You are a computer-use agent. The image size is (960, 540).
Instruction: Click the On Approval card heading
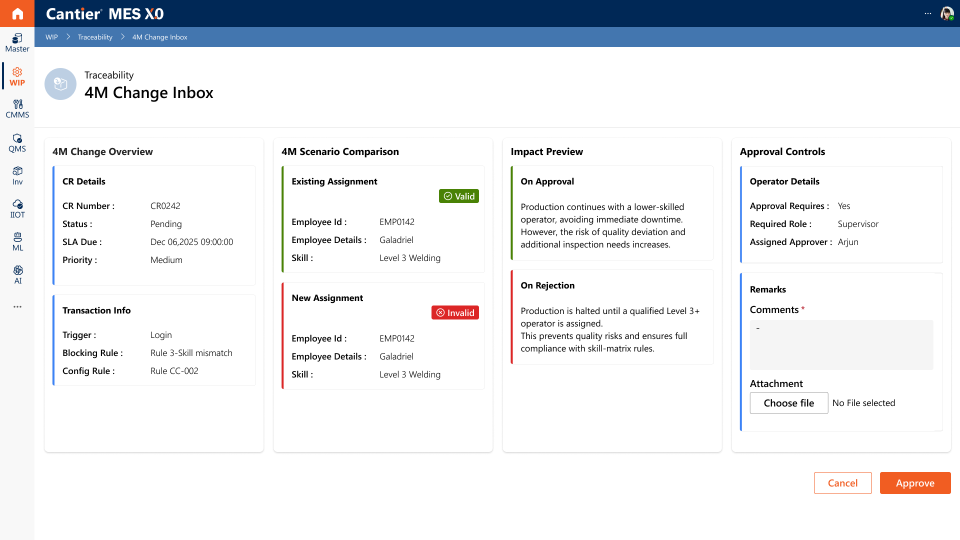(x=547, y=181)
